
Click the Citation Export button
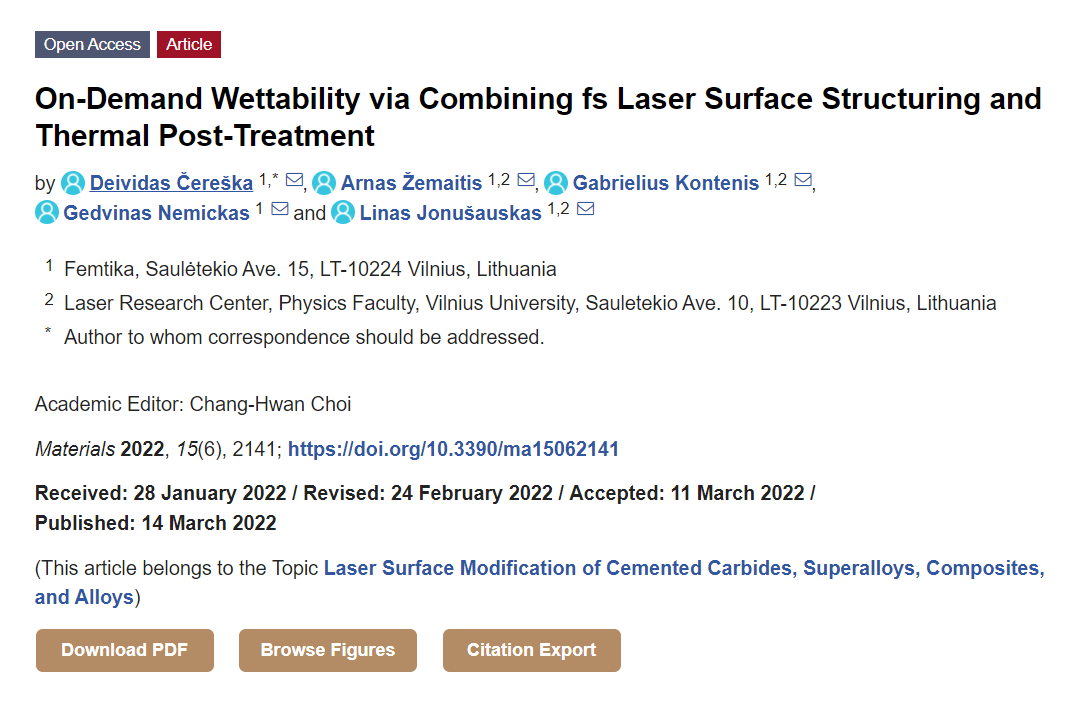pos(532,650)
